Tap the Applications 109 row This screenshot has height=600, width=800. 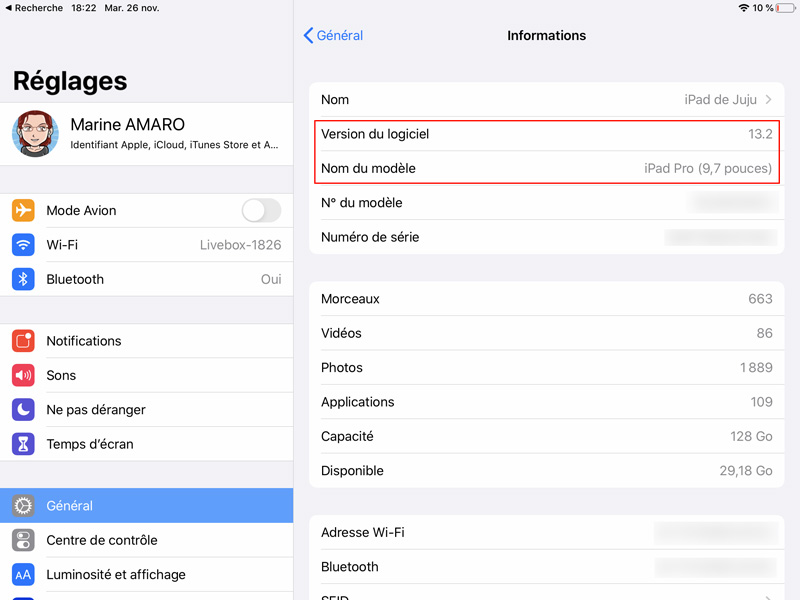[546, 402]
